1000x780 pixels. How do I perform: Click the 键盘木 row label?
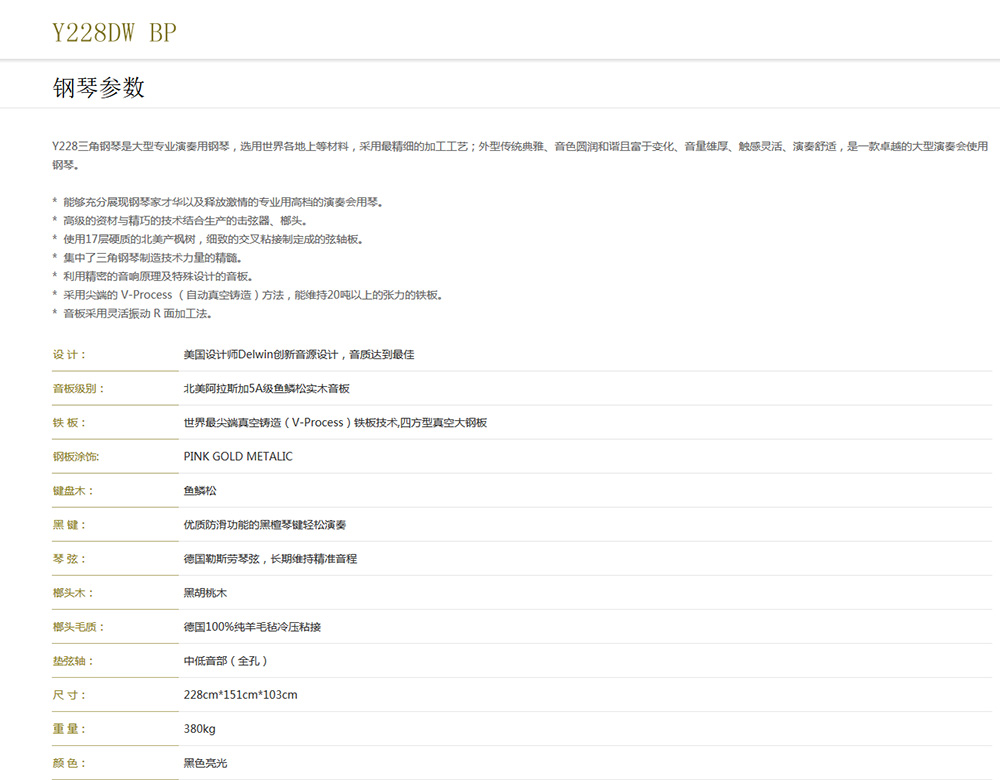click(x=73, y=490)
